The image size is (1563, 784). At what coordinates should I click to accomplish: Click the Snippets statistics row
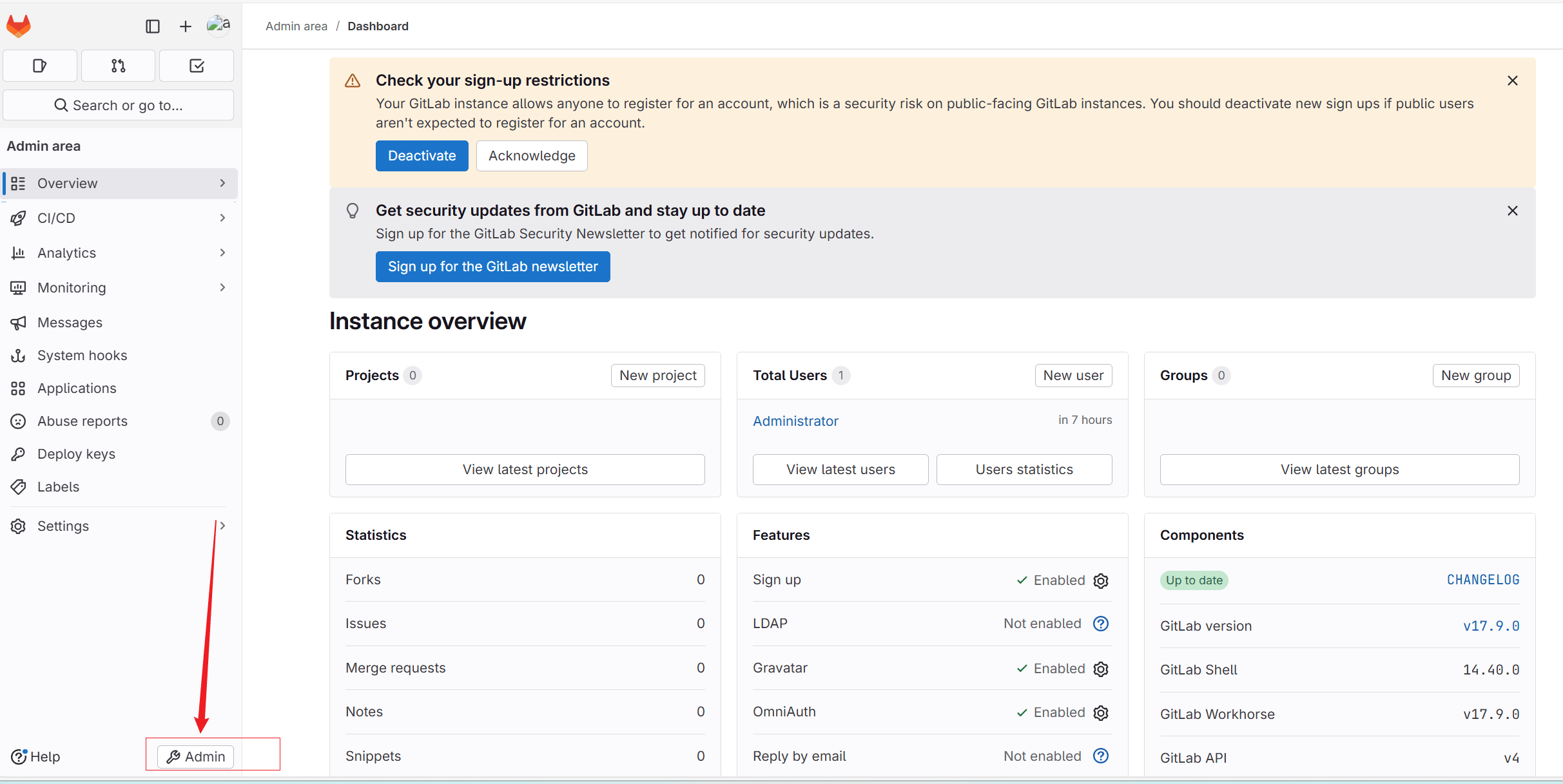point(525,756)
